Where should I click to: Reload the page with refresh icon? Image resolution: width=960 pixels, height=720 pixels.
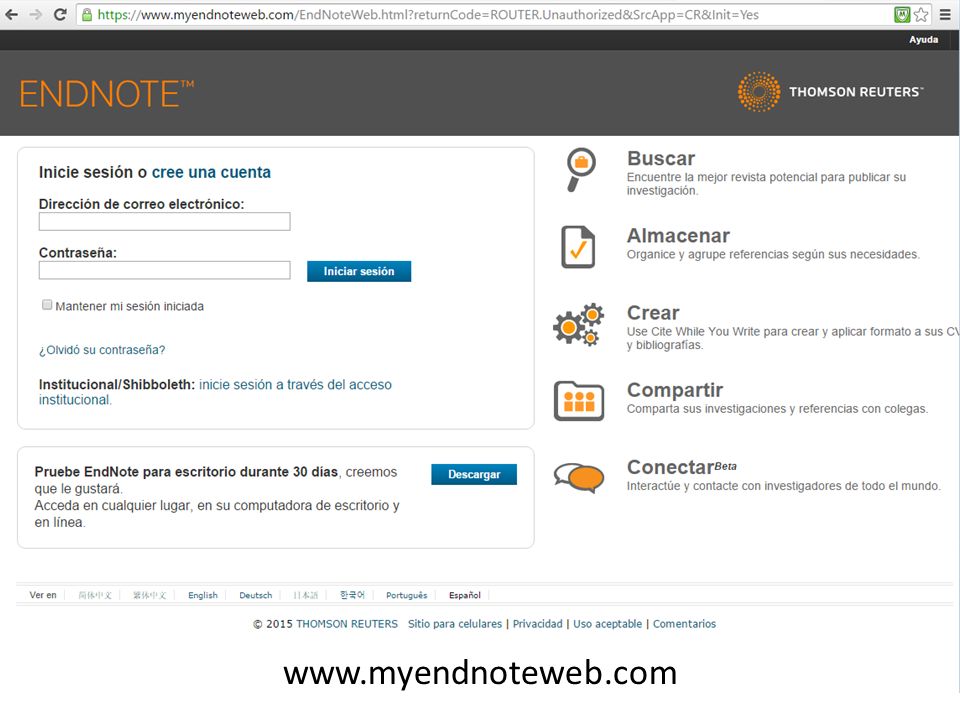click(x=60, y=14)
